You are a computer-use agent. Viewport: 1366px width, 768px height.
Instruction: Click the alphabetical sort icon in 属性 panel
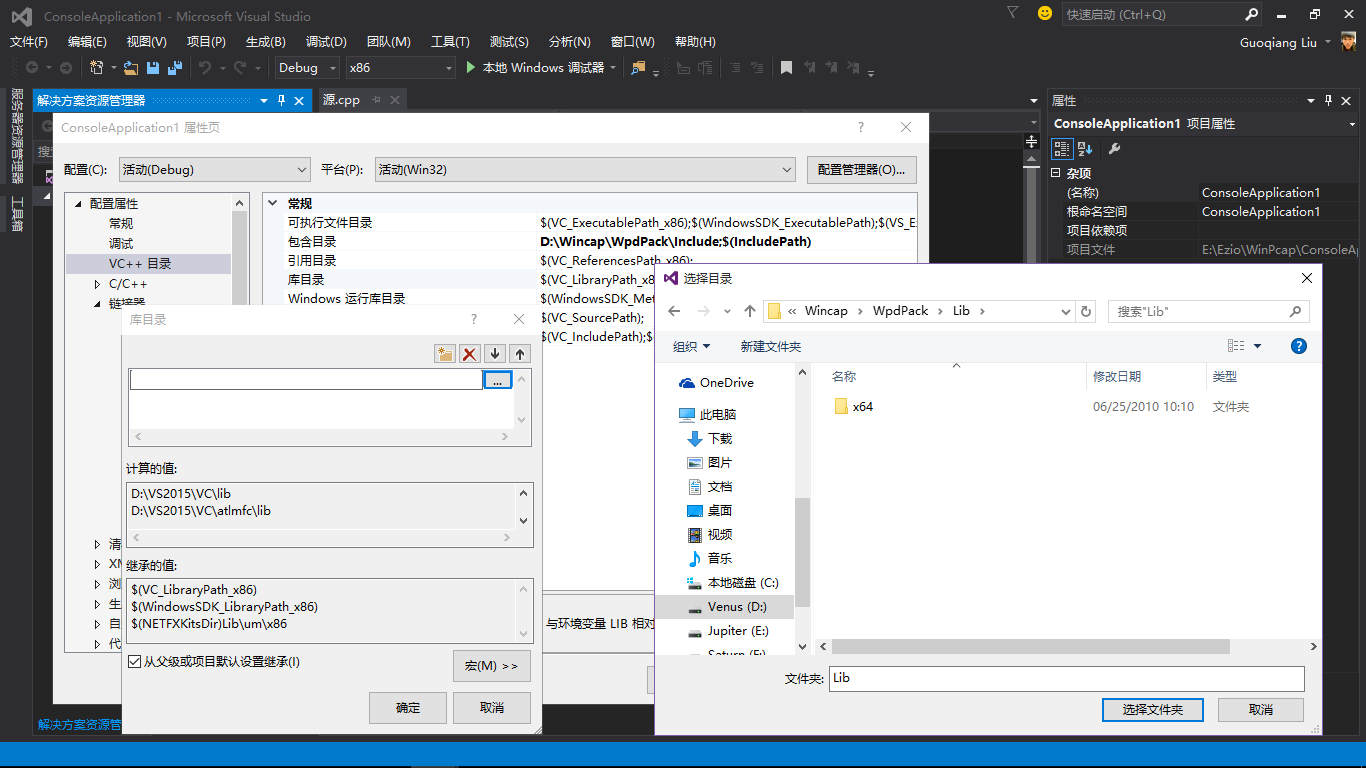pyautogui.click(x=1086, y=149)
